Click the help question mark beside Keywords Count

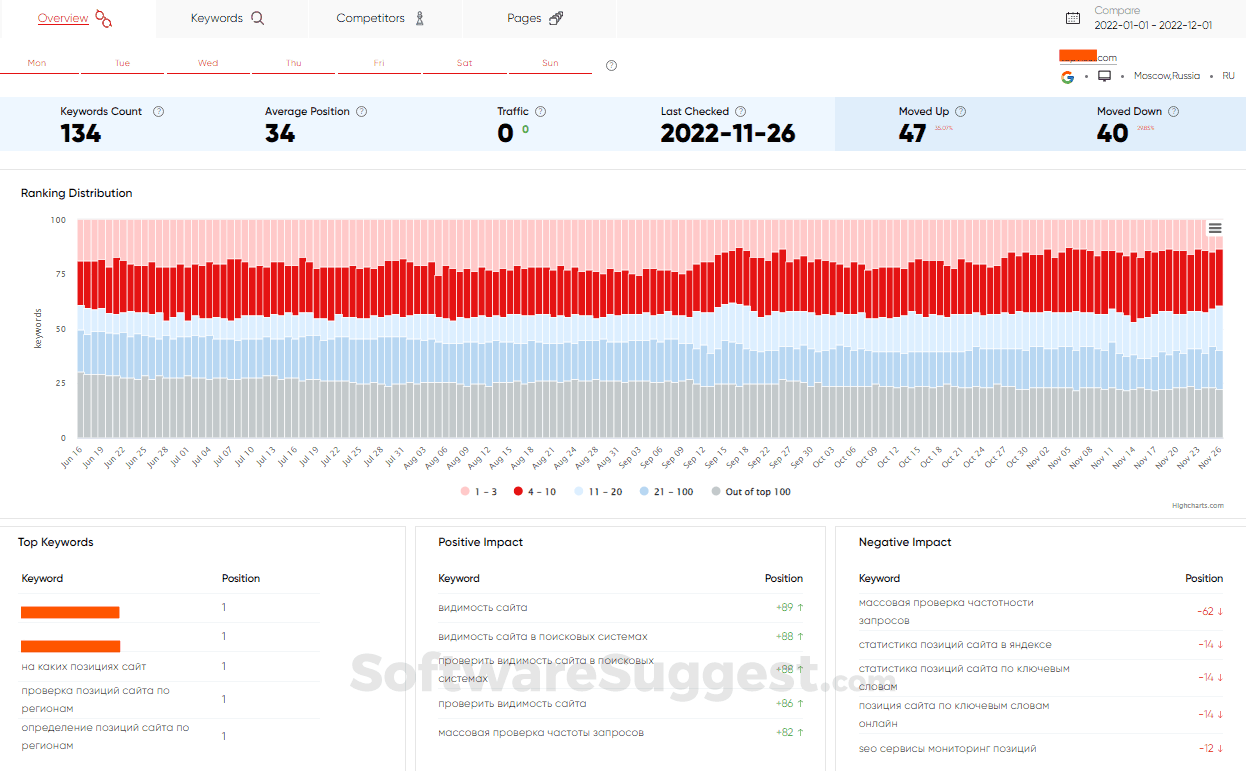pos(158,111)
